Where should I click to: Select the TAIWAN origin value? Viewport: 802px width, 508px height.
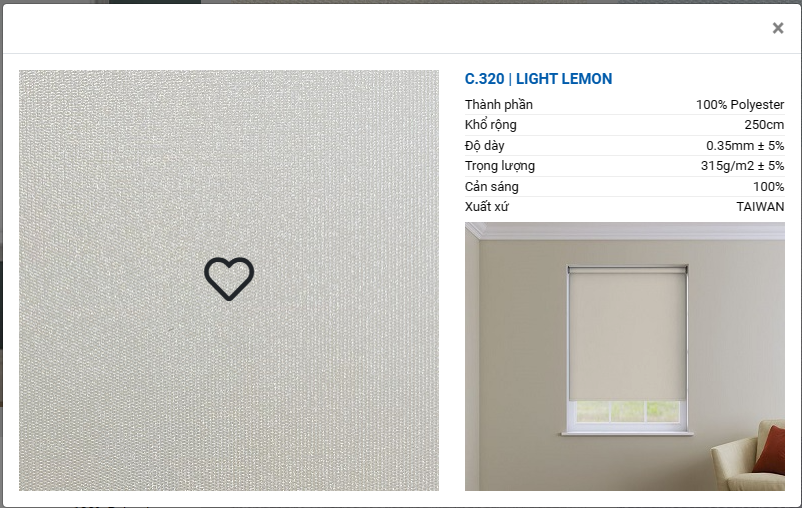(761, 207)
